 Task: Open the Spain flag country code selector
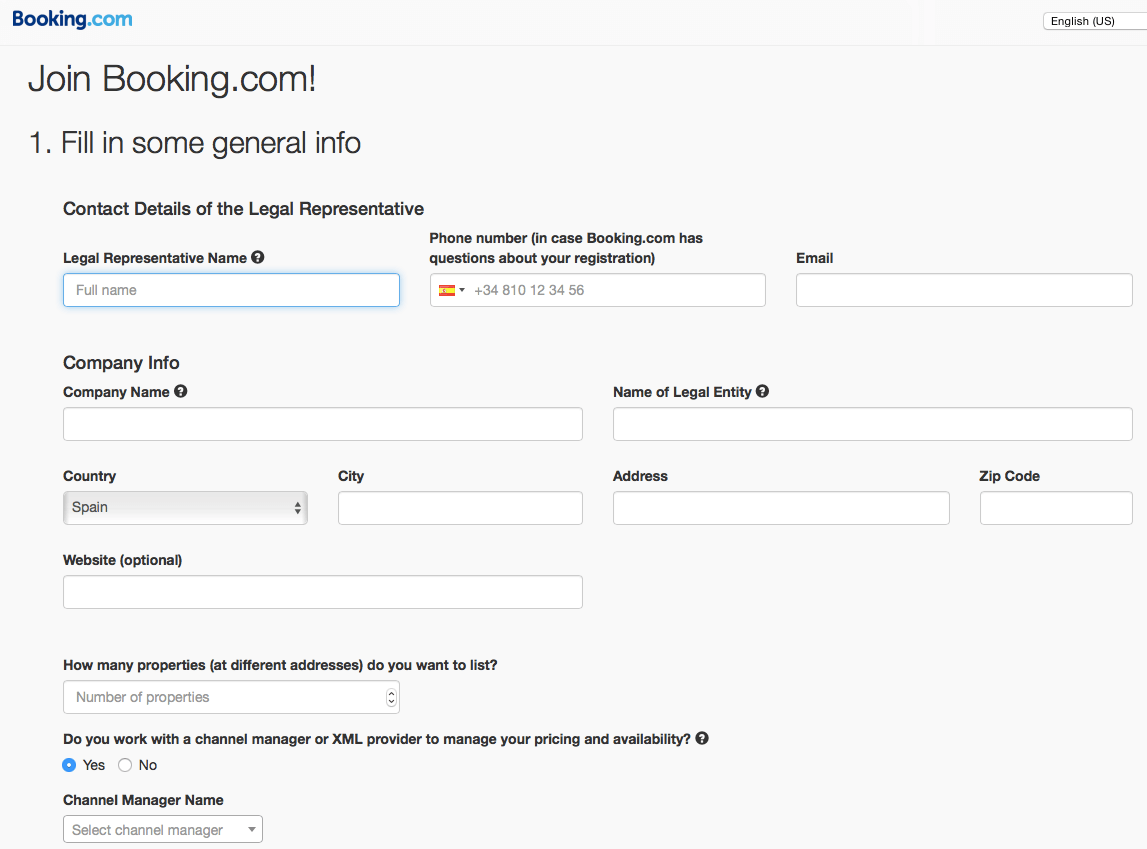pyautogui.click(x=451, y=290)
